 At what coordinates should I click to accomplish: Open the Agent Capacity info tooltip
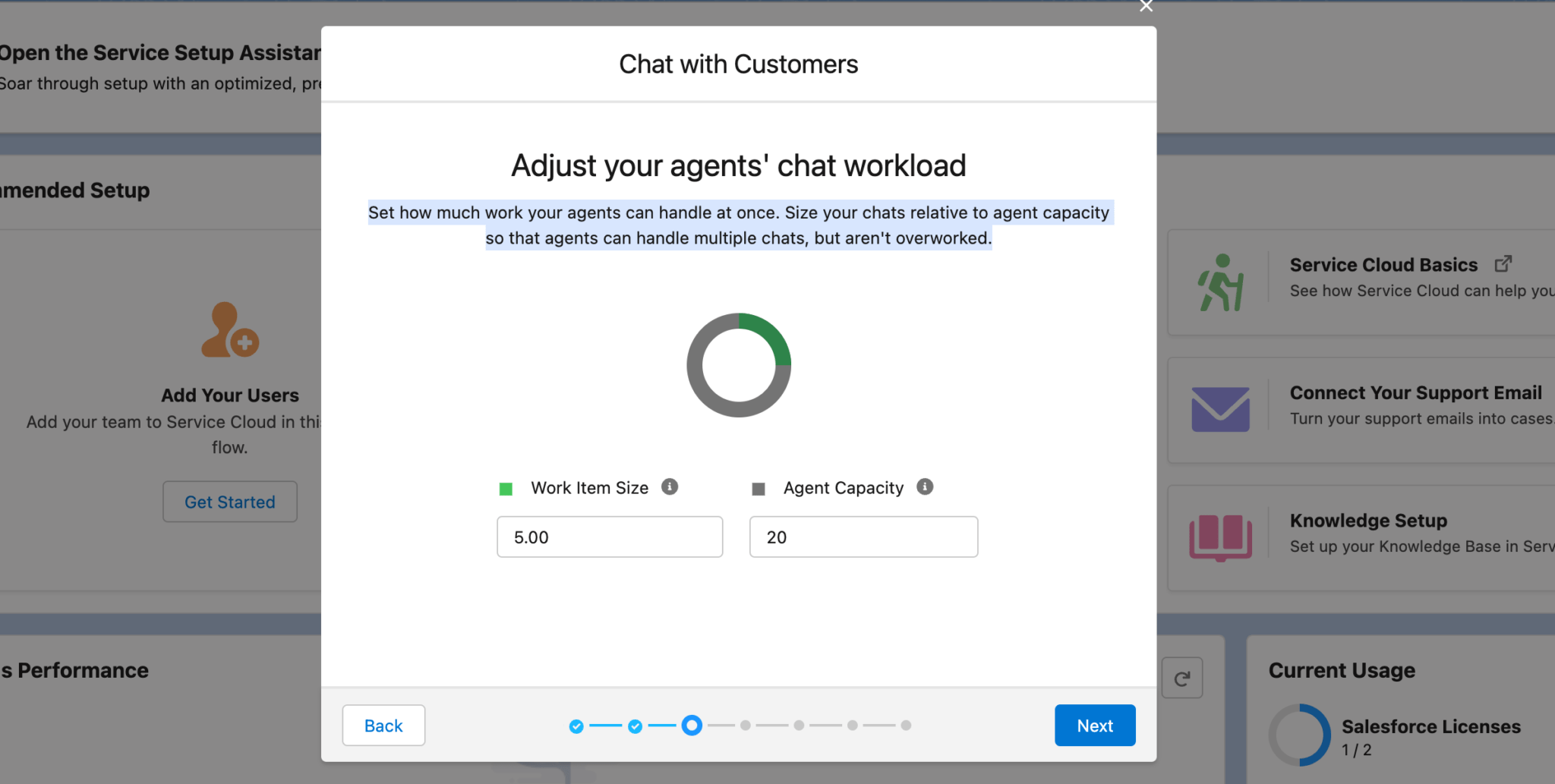point(925,487)
